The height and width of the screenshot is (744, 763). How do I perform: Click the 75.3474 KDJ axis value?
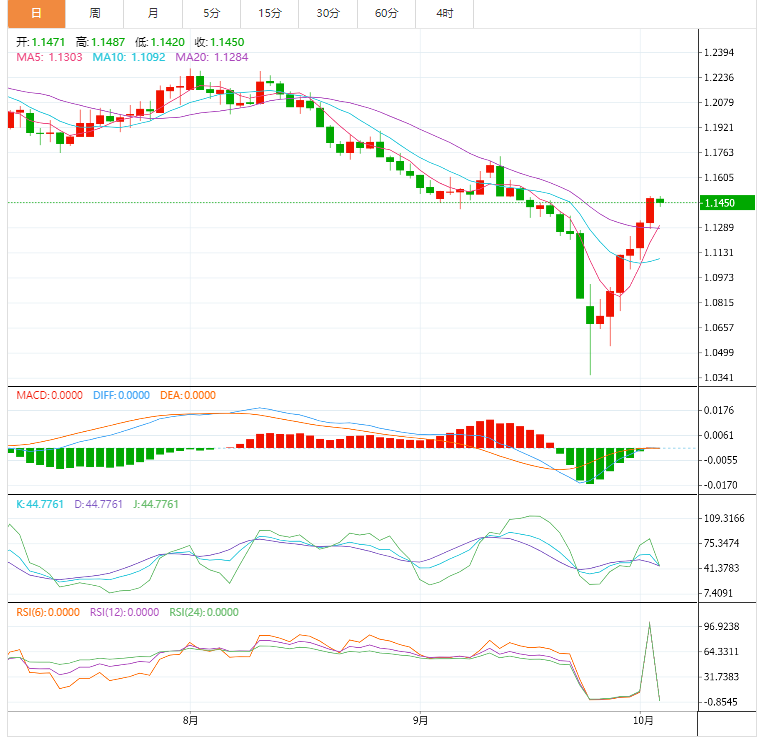pyautogui.click(x=722, y=543)
